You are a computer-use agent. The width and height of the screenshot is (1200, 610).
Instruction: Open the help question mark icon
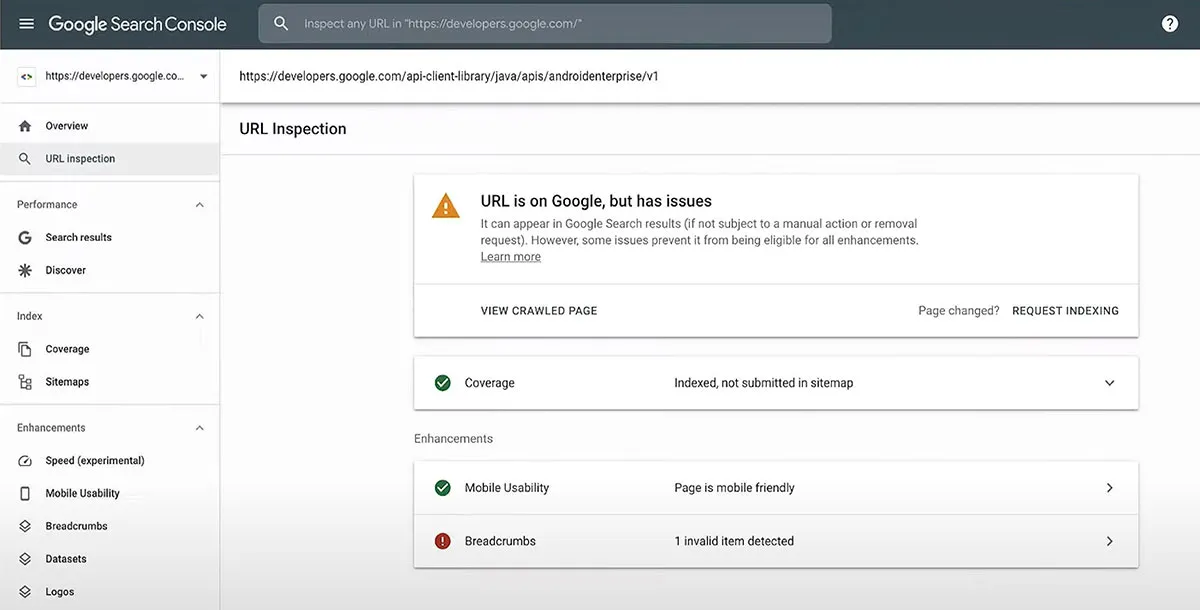tap(1170, 23)
